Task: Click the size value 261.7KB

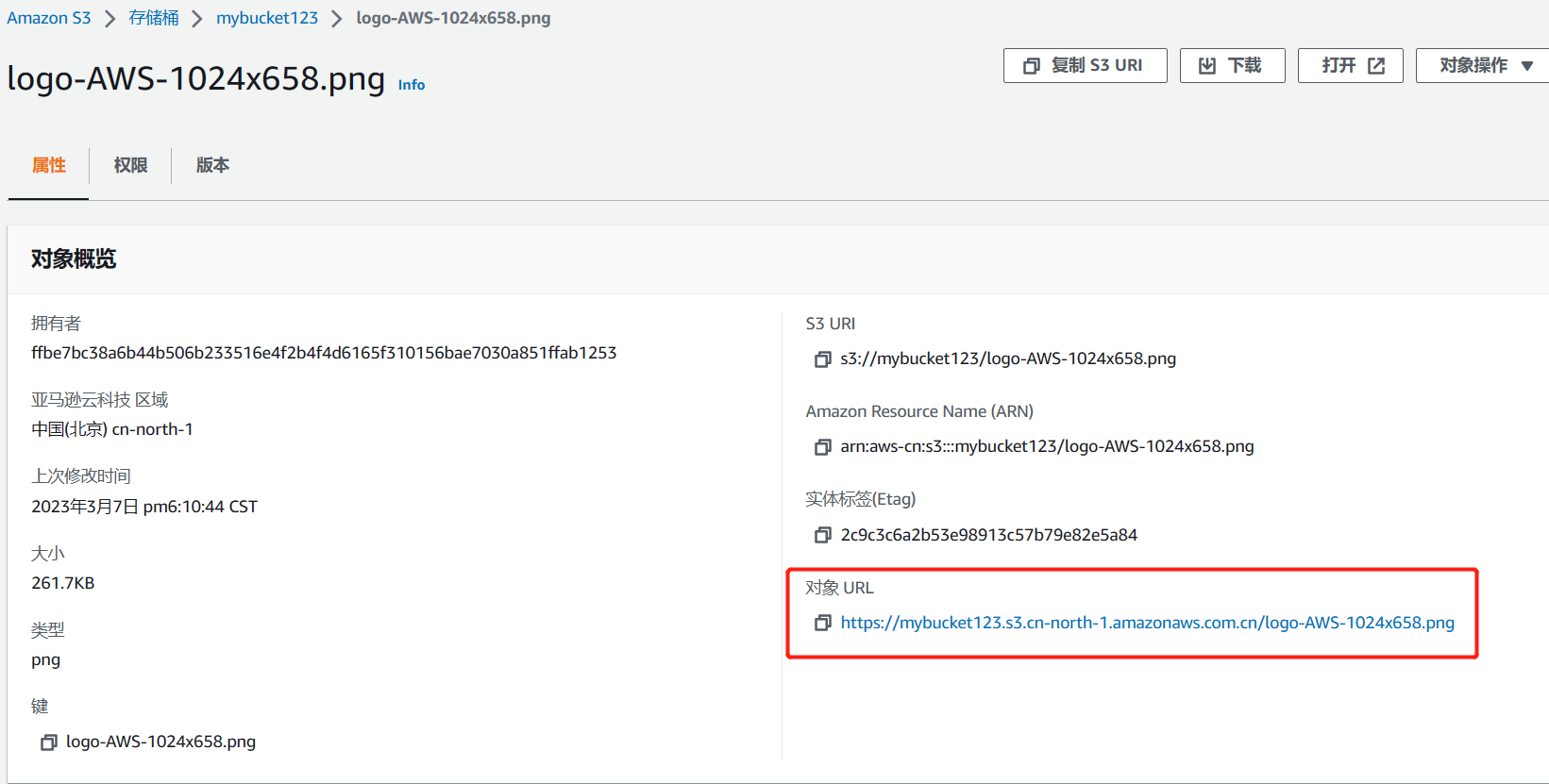Action: (x=63, y=583)
